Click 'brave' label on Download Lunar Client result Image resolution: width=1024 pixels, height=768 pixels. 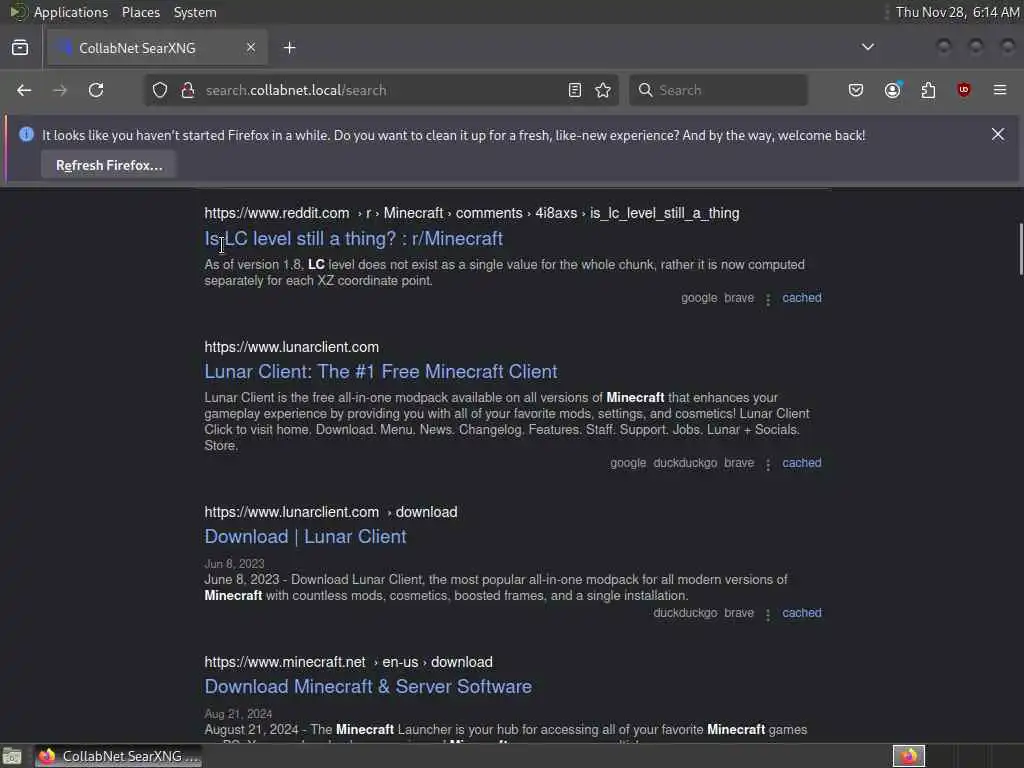tap(739, 613)
